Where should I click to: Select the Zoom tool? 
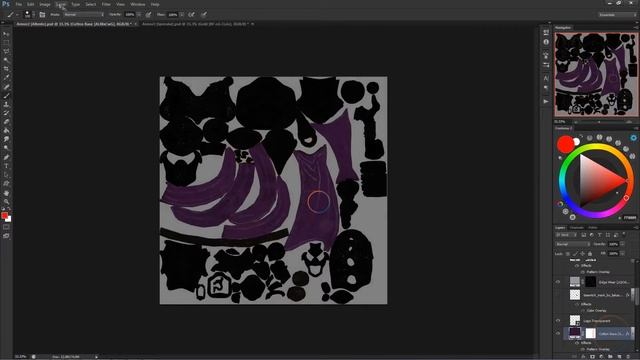6,201
